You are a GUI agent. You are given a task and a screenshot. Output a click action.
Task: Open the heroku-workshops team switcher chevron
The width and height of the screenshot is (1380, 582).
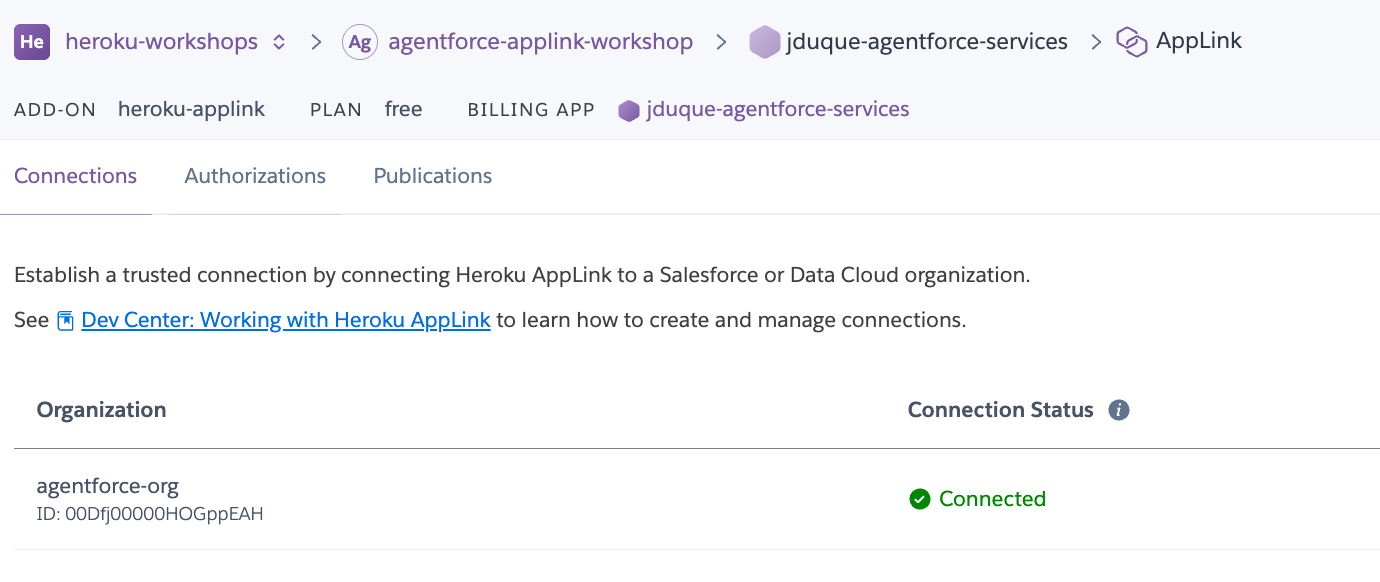pyautogui.click(x=278, y=41)
